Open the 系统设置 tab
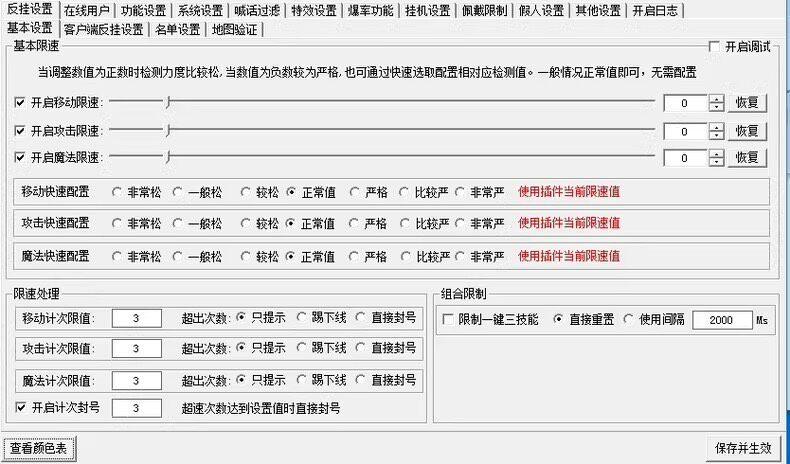The width and height of the screenshot is (790, 464). (201, 10)
